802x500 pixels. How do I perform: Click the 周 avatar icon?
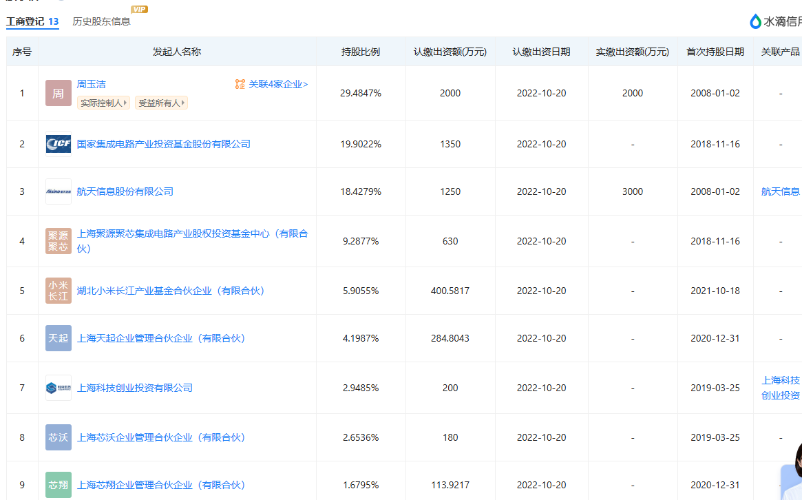(58, 93)
